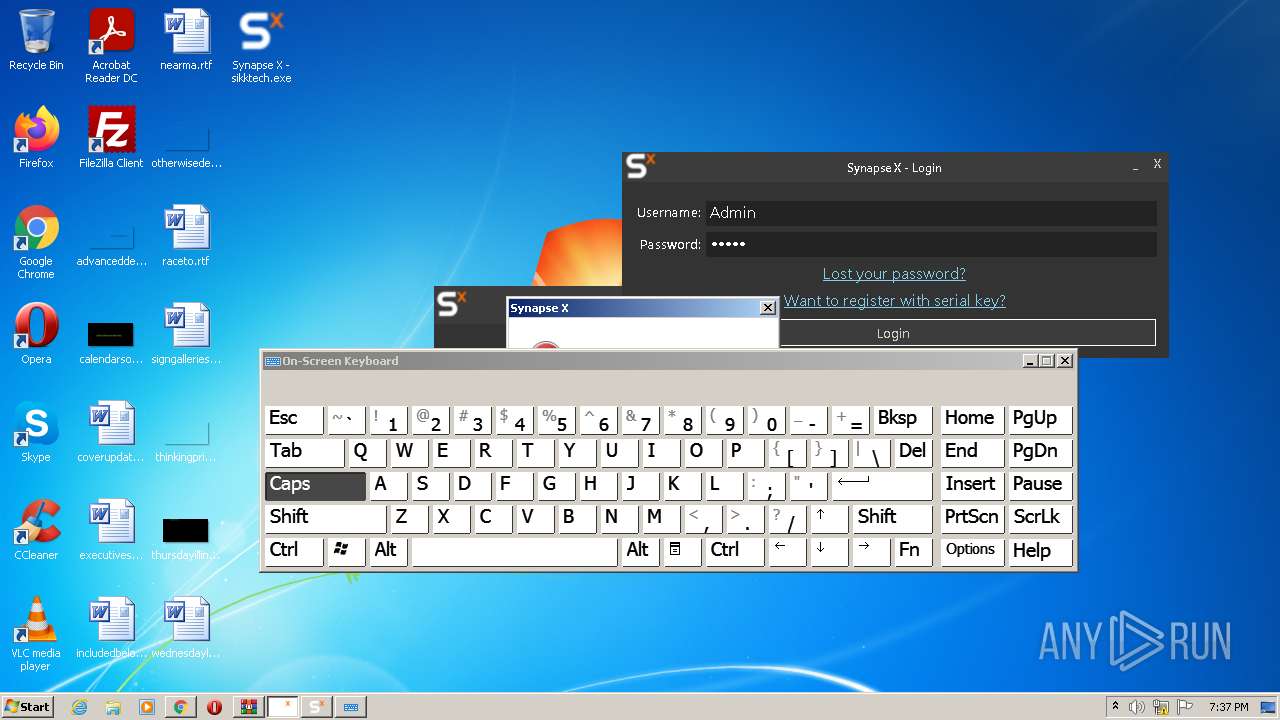
Task: Open the Lost your password link
Action: tap(894, 274)
